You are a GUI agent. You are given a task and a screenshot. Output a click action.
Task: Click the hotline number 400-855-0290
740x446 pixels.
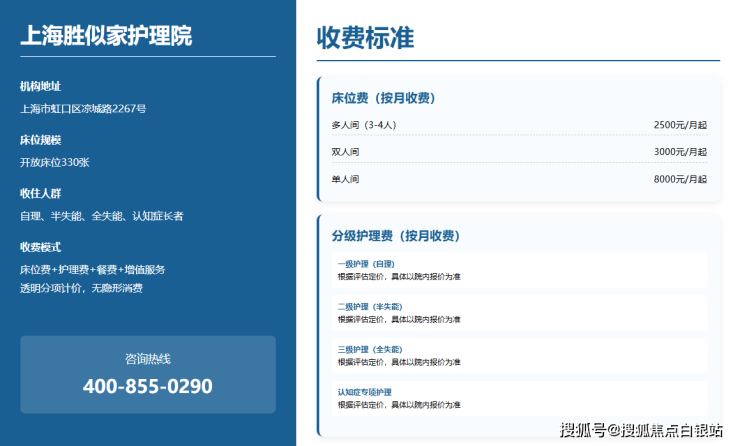click(x=148, y=387)
